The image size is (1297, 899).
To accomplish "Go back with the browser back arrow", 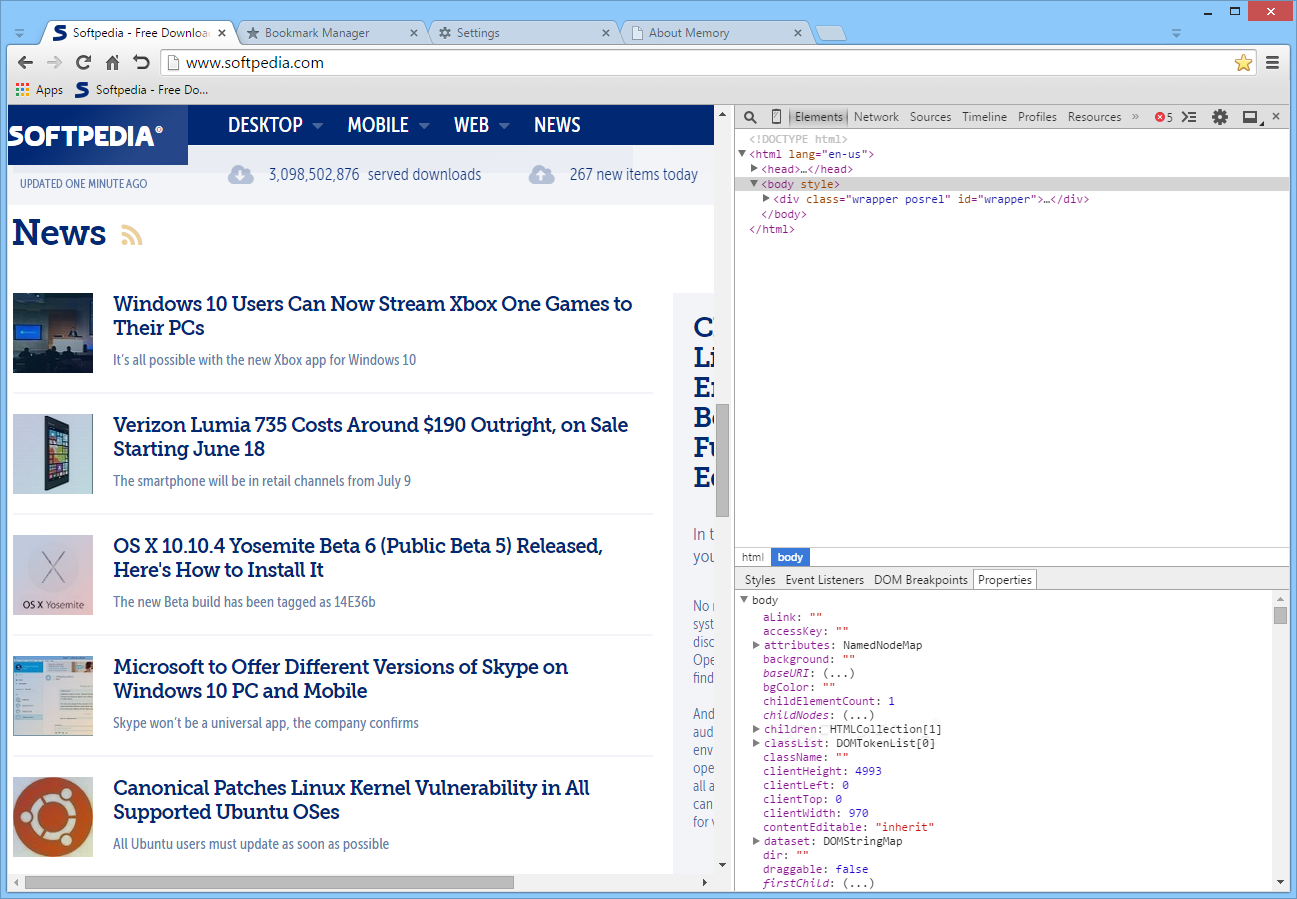I will click(x=26, y=62).
